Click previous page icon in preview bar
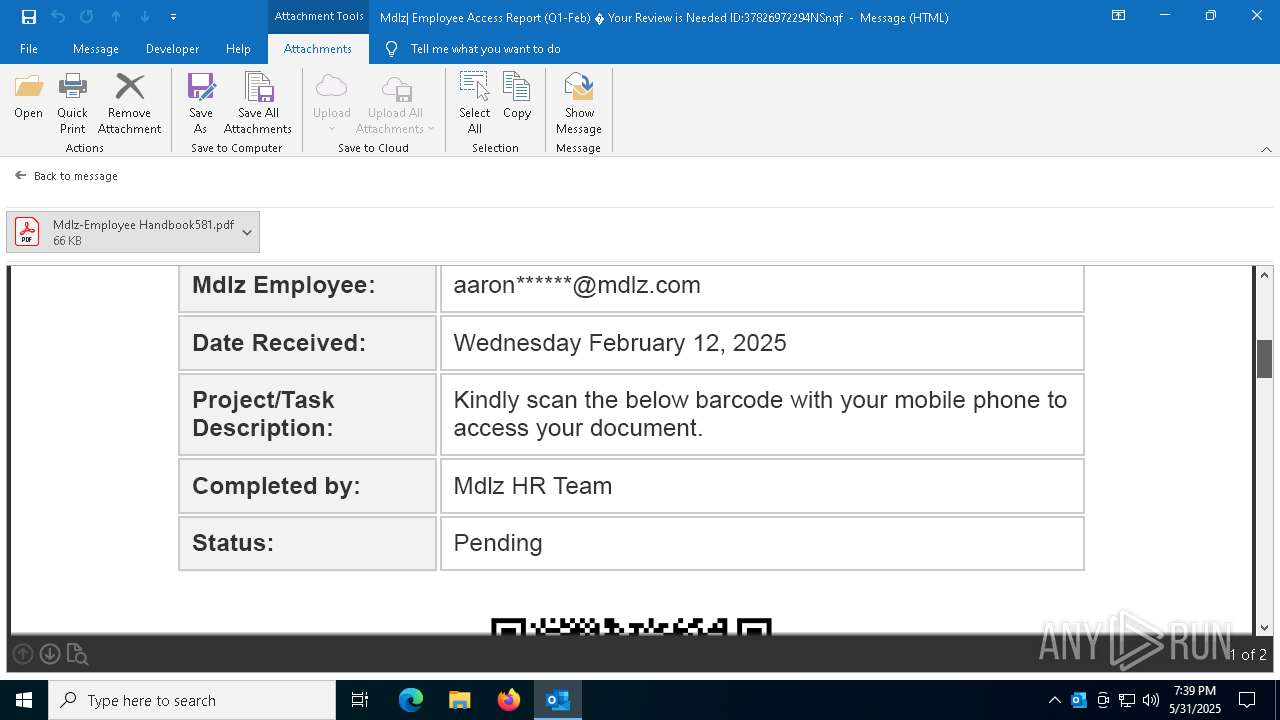The image size is (1280, 720). (x=23, y=654)
